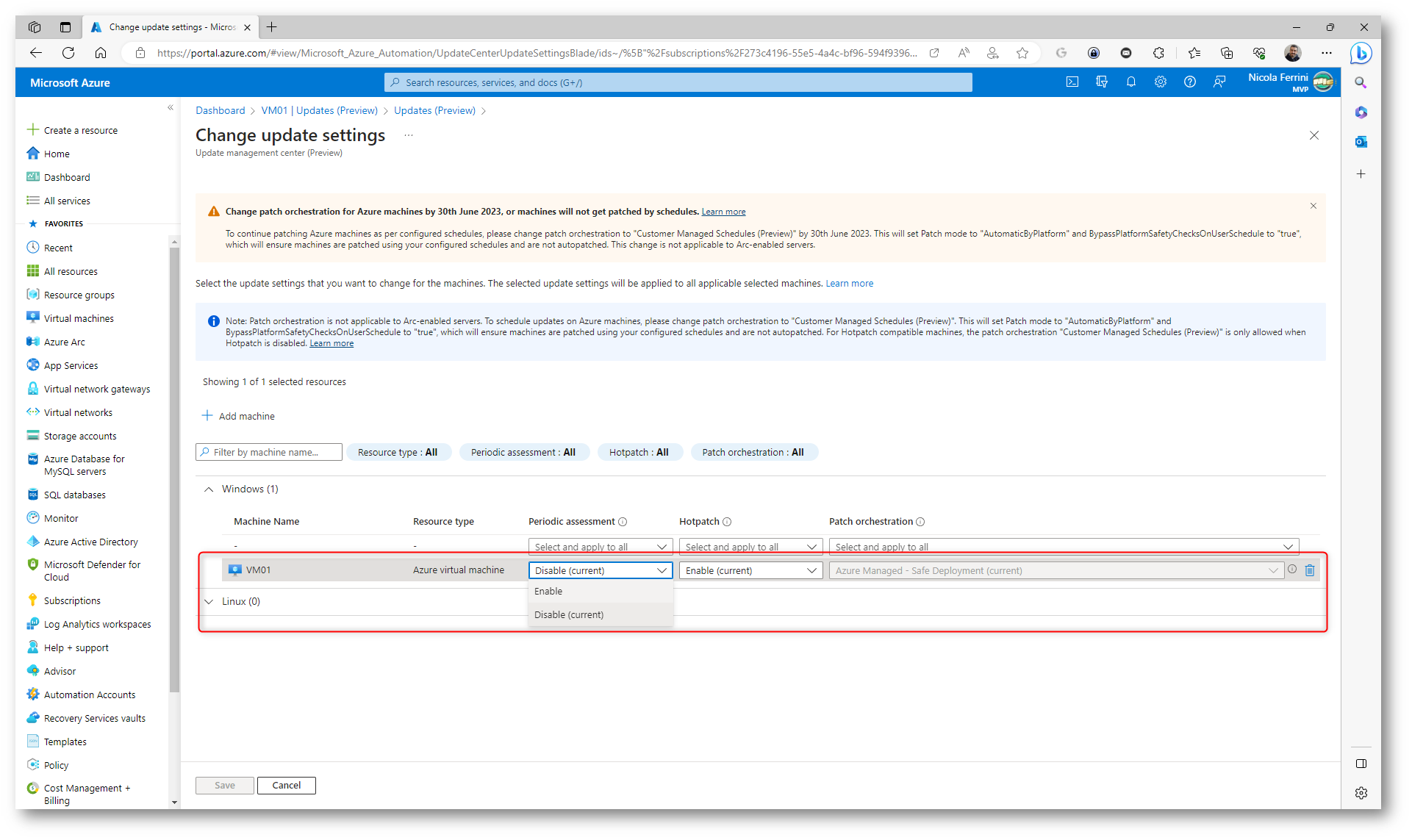
Task: Collapse the Windows (1) group
Action: click(x=209, y=489)
